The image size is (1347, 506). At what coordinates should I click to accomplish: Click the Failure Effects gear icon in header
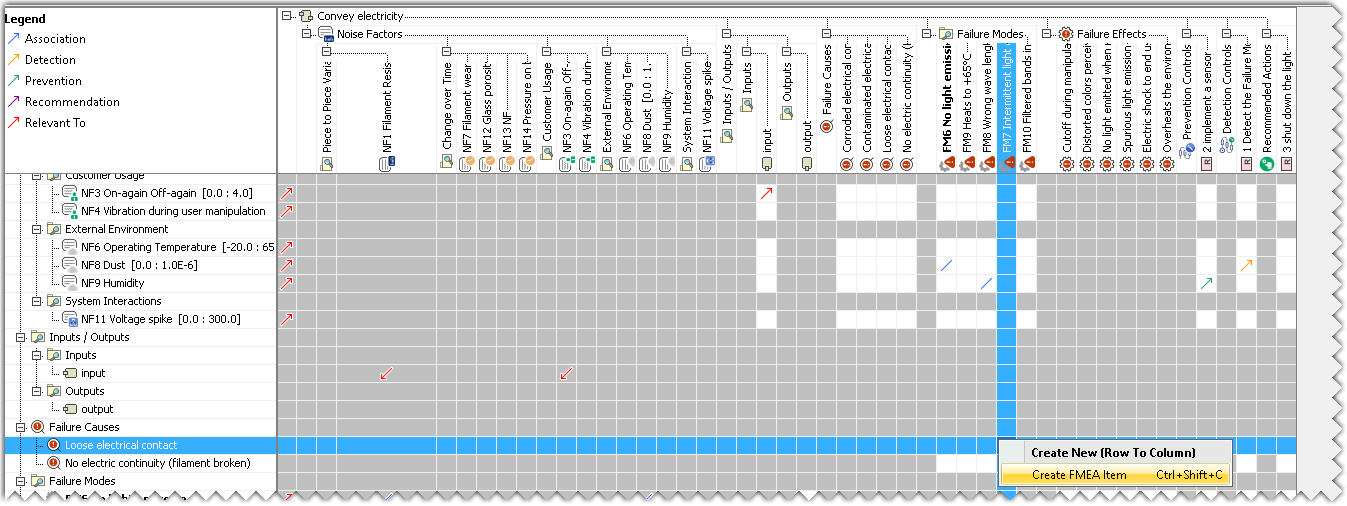pos(1066,34)
